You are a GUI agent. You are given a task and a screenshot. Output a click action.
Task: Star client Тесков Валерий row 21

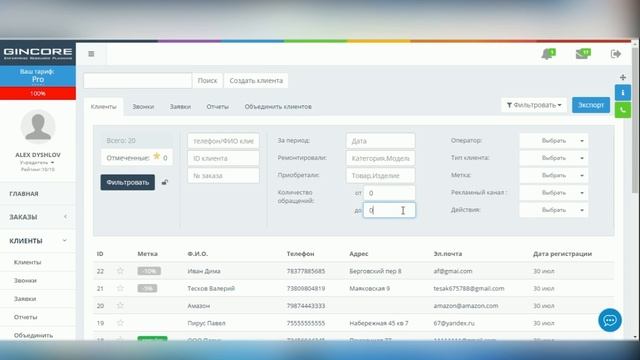[120, 288]
